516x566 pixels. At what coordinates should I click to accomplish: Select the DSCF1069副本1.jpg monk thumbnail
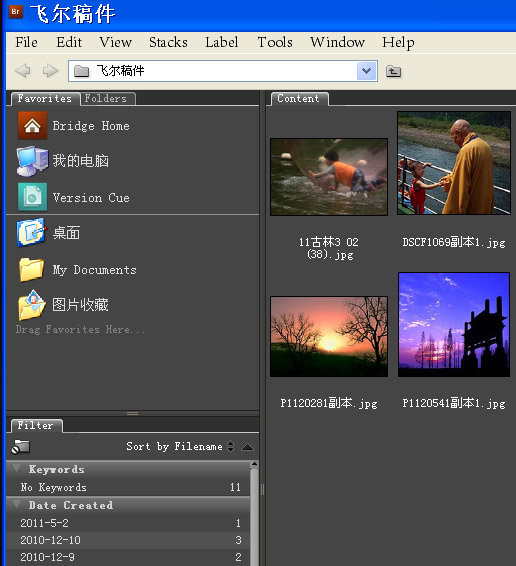tap(454, 163)
